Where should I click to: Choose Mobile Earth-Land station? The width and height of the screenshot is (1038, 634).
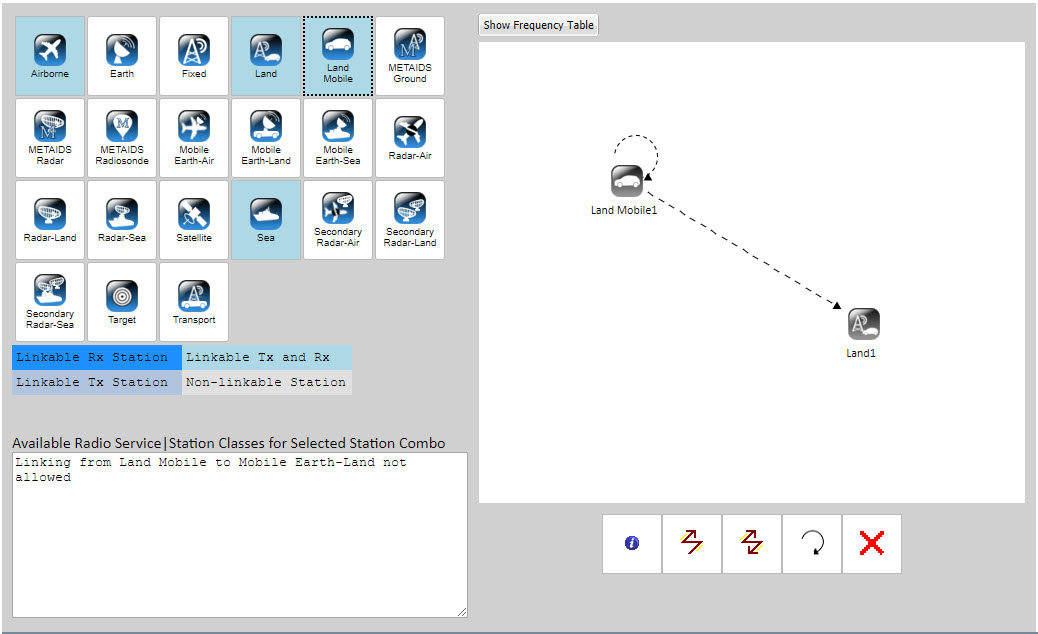click(265, 138)
